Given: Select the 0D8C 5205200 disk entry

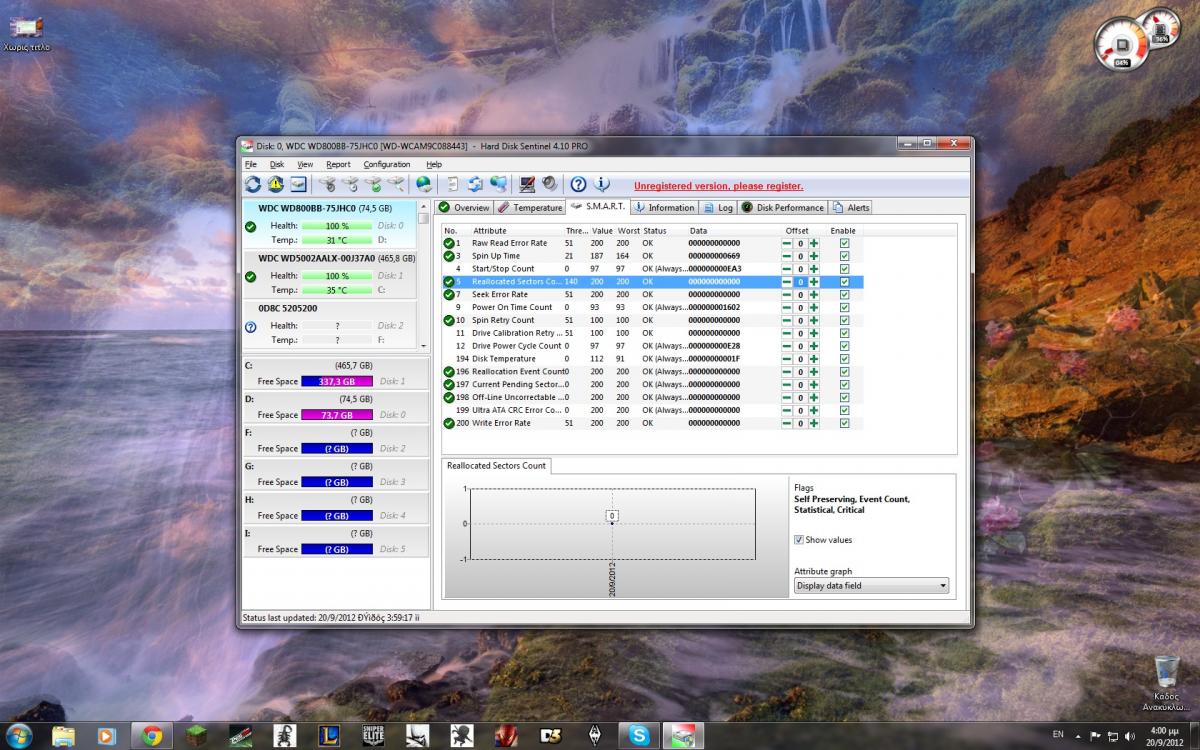Looking at the screenshot, I should 329,324.
